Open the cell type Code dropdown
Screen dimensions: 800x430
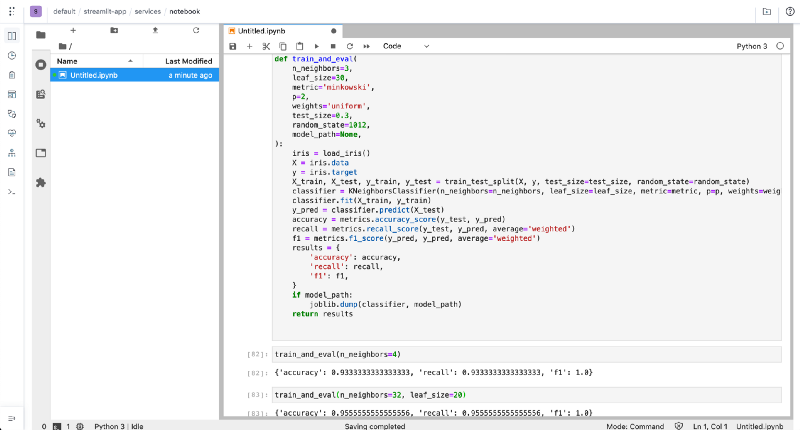point(406,46)
